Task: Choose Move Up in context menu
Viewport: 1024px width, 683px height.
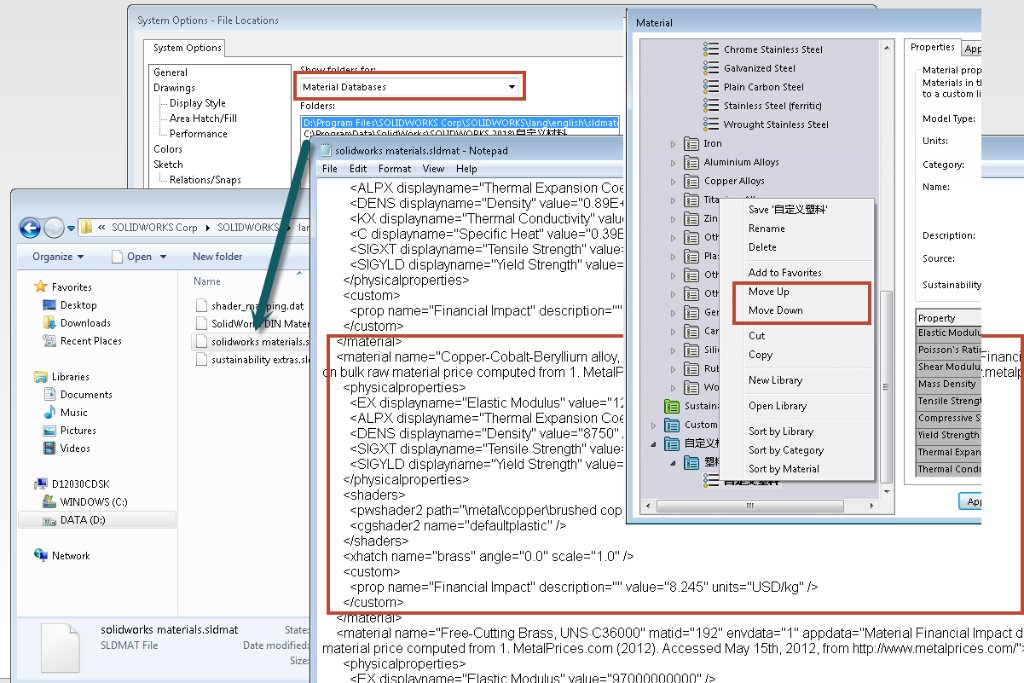Action: pyautogui.click(x=769, y=291)
